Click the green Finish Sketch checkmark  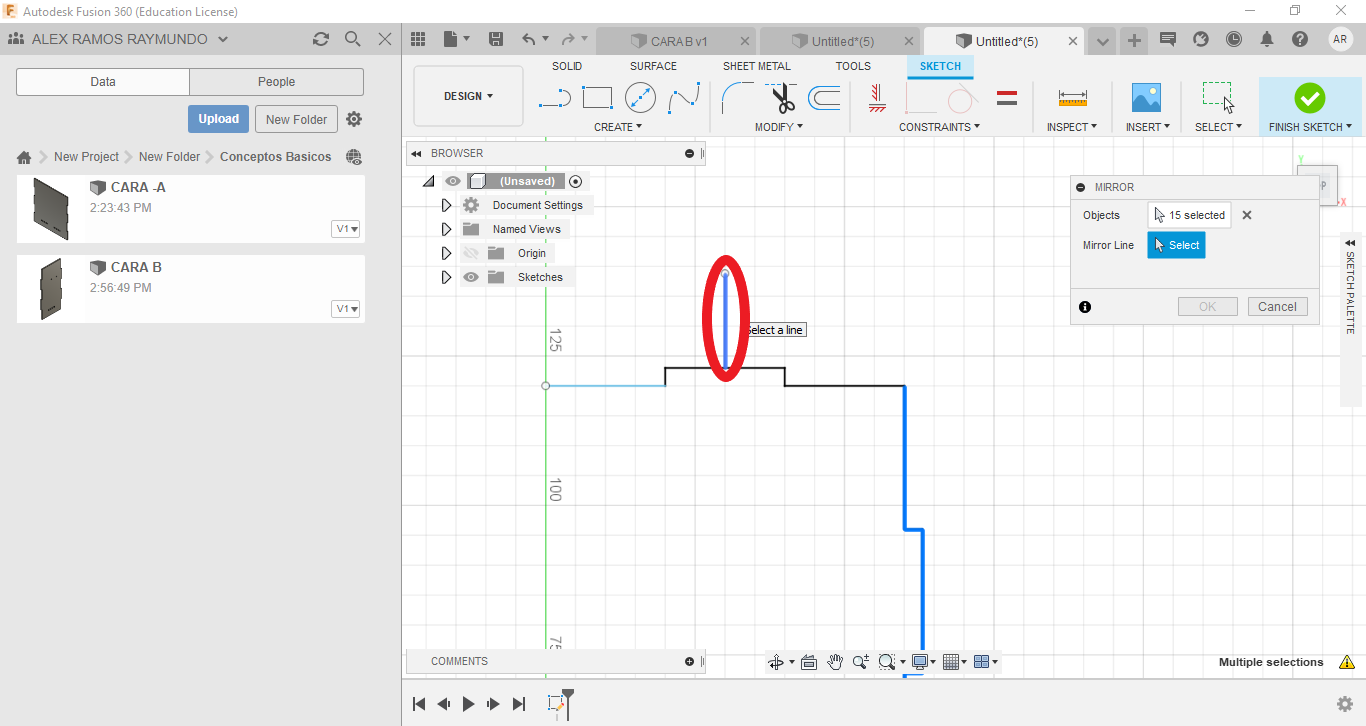click(x=1309, y=98)
